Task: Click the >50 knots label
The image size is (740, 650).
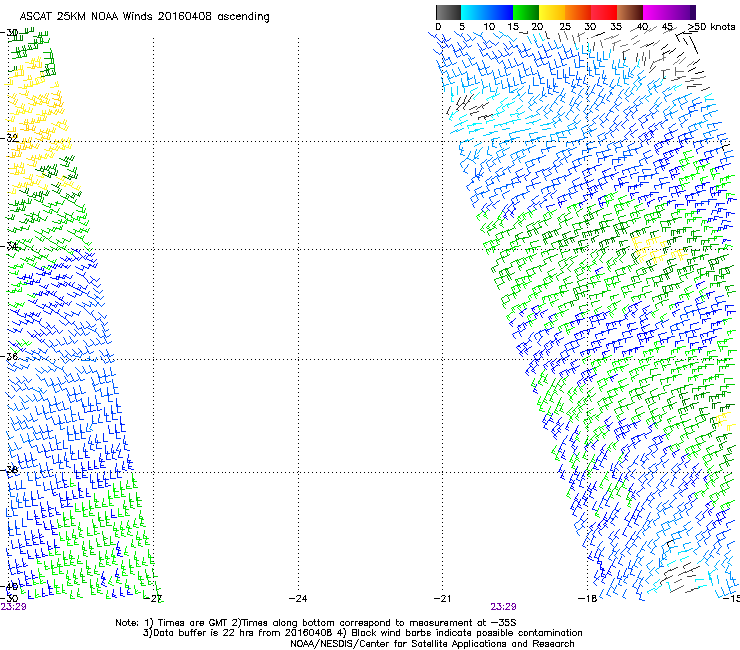Action: [711, 27]
